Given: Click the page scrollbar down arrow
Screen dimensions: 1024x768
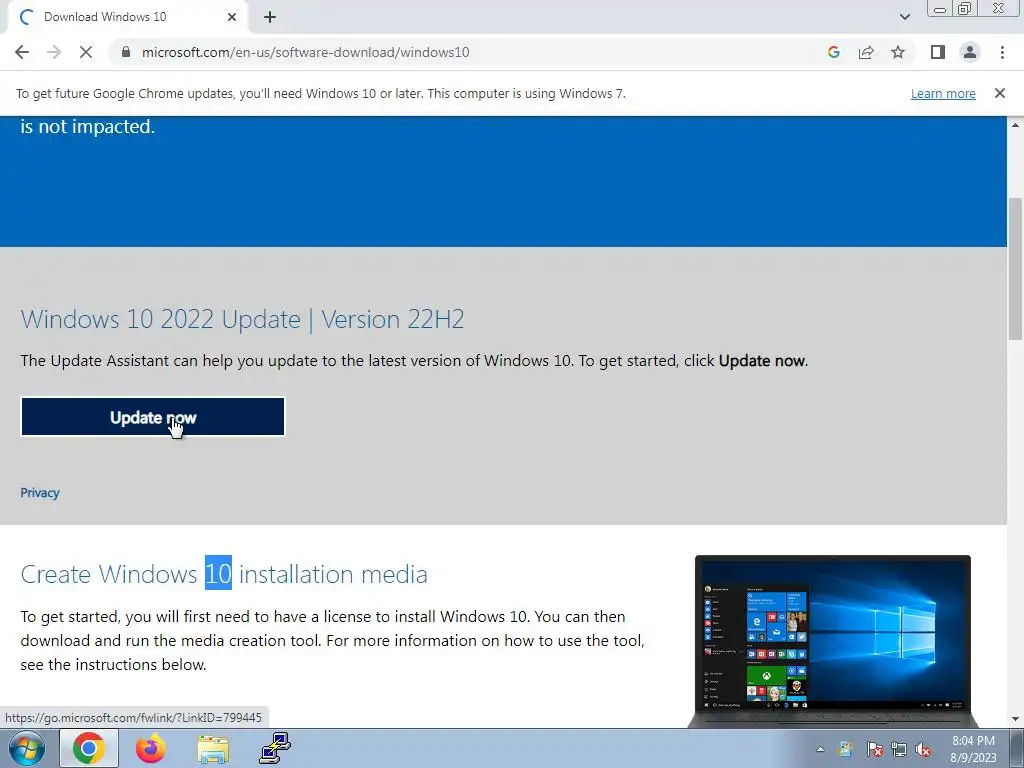Looking at the screenshot, I should pyautogui.click(x=1016, y=719).
